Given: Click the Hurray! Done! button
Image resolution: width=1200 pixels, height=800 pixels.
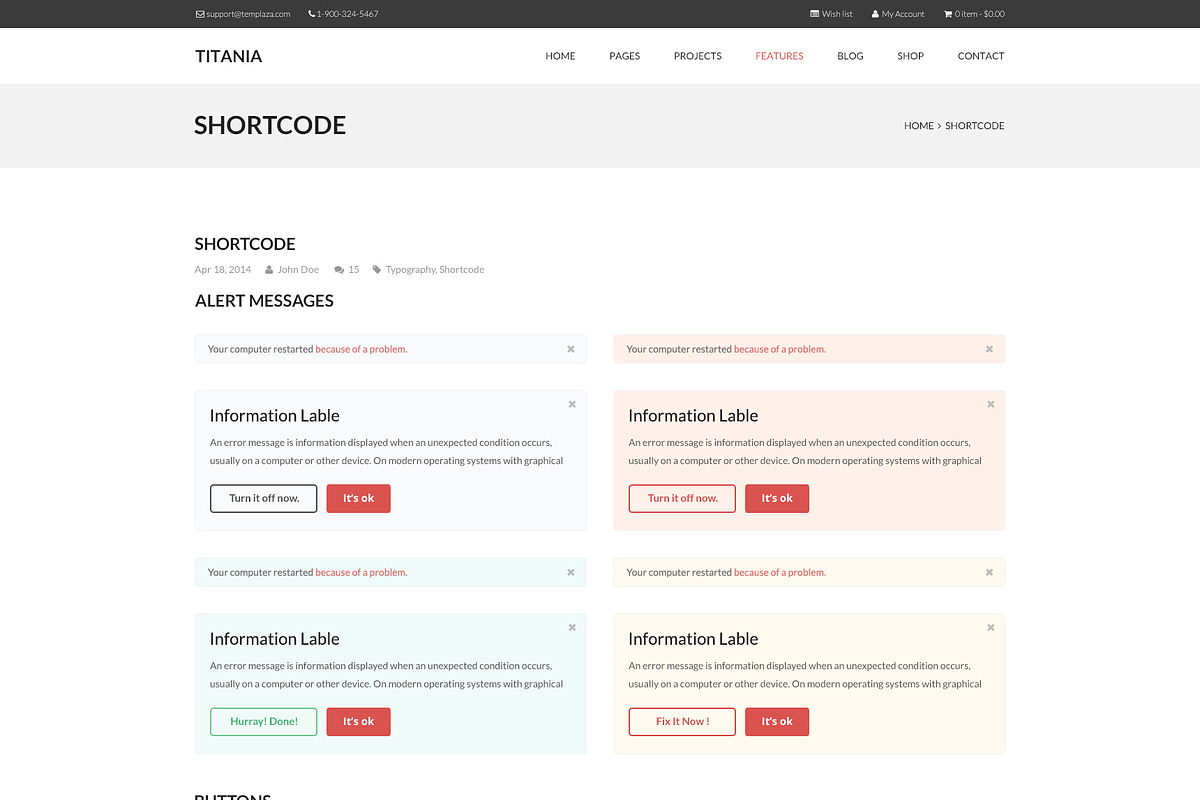Looking at the screenshot, I should (264, 721).
